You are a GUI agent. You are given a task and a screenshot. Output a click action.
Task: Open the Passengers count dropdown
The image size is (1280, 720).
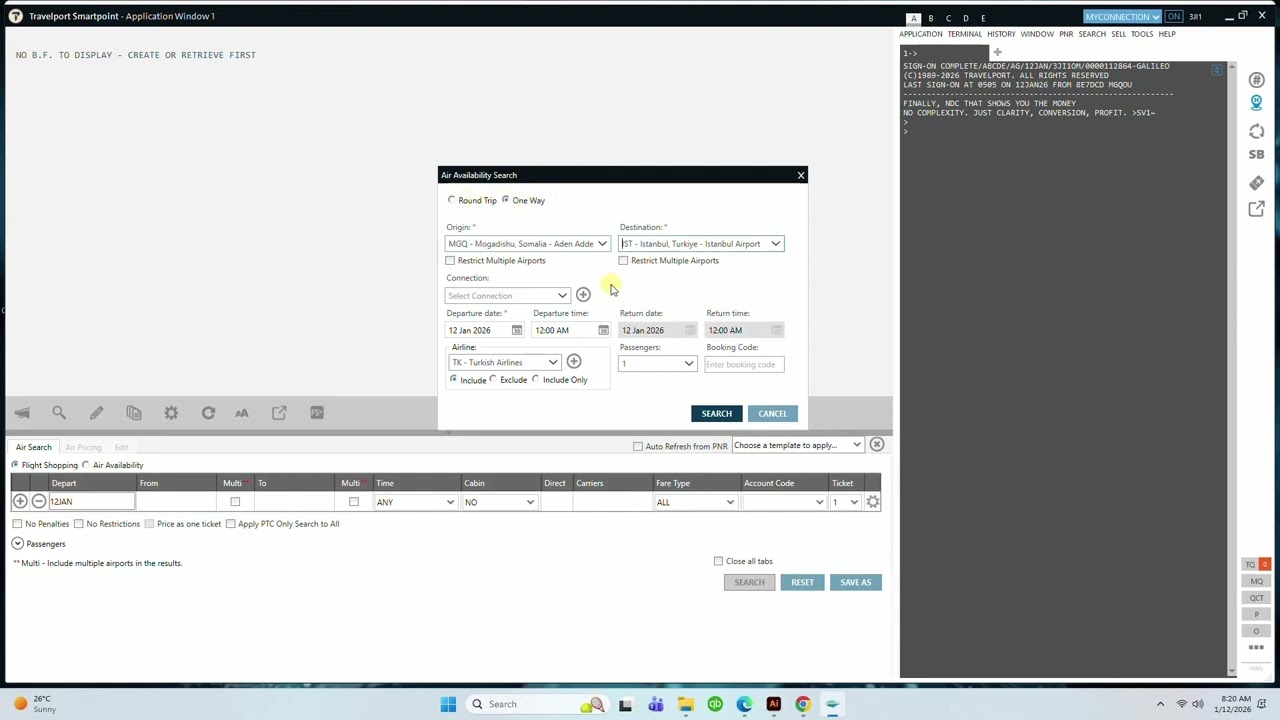(657, 364)
